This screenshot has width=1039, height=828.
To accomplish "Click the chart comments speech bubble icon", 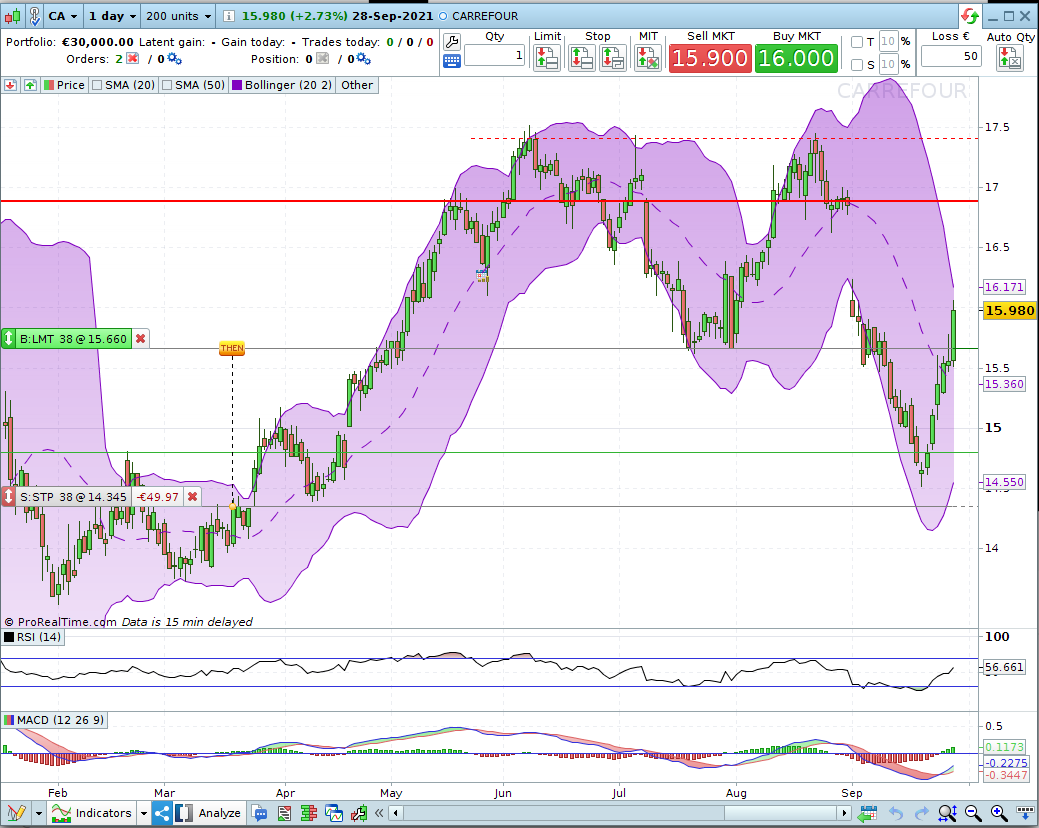I will pos(260,813).
